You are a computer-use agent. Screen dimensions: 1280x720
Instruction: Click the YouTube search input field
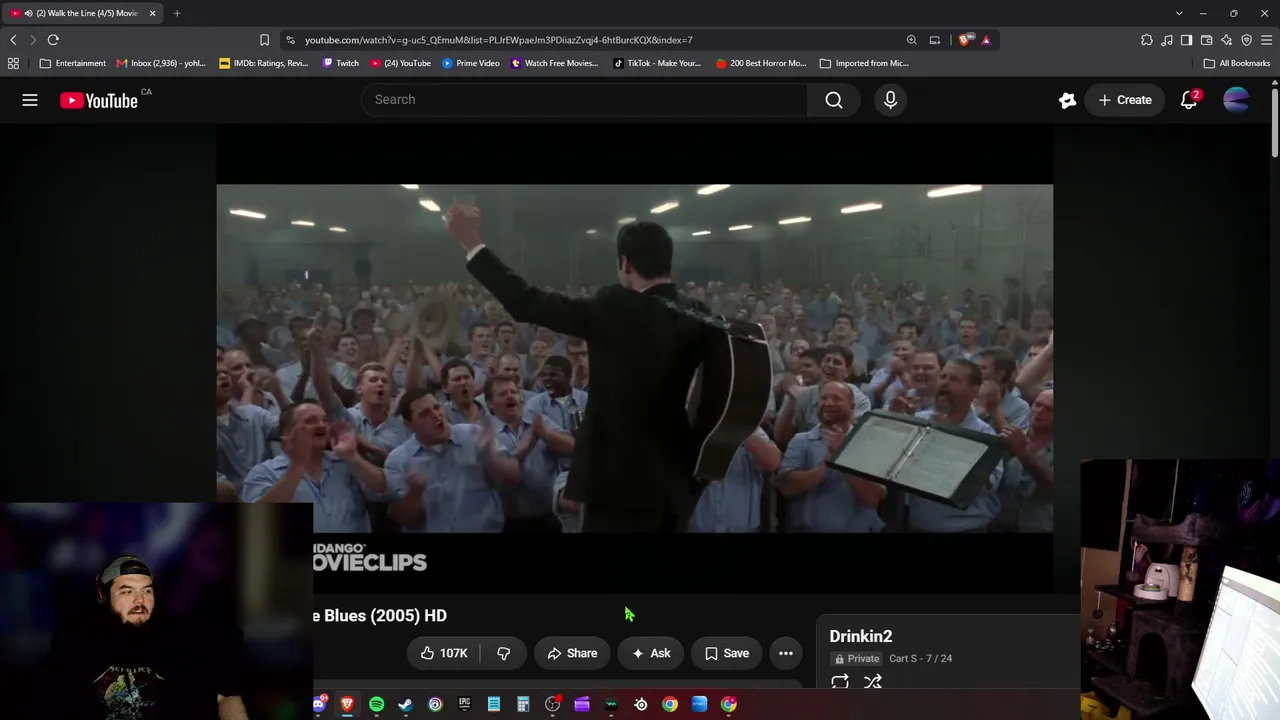585,100
